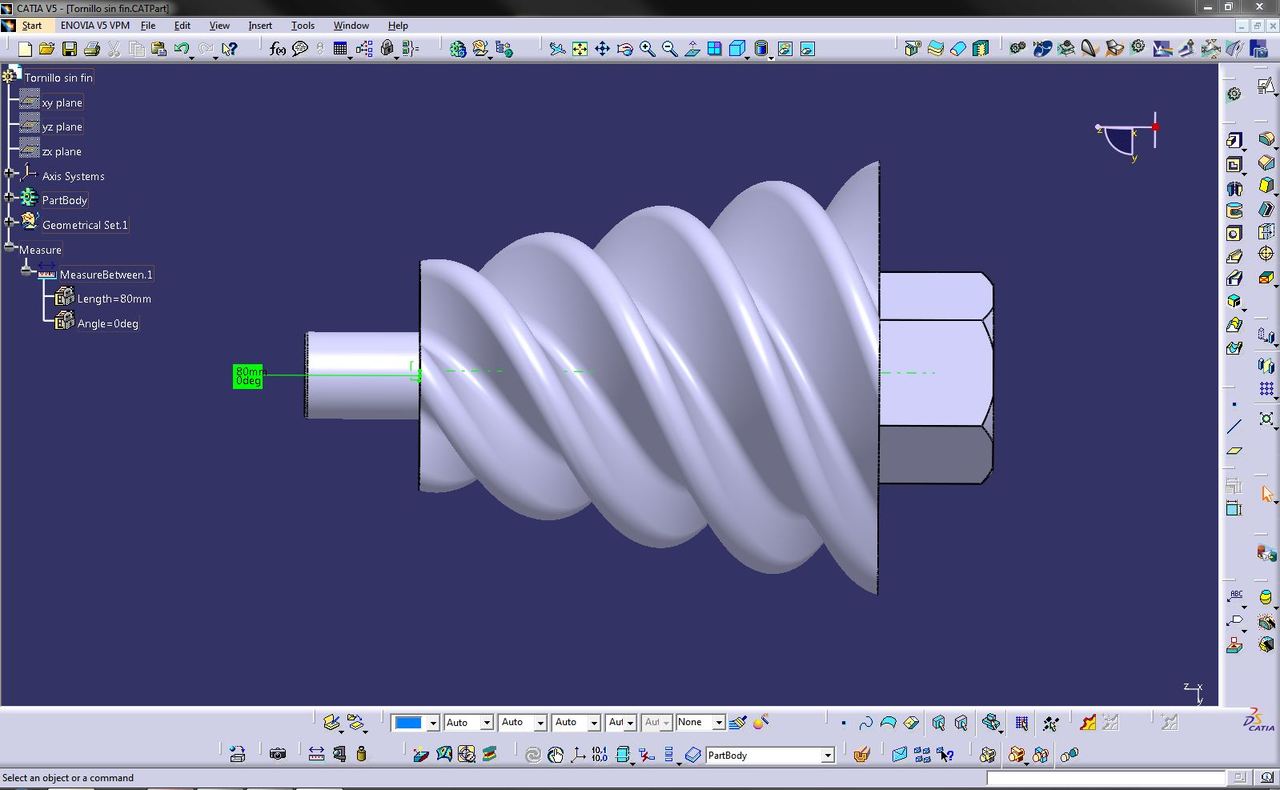Select Angle=0deg in the tree
The image size is (1280, 790).
tap(108, 323)
